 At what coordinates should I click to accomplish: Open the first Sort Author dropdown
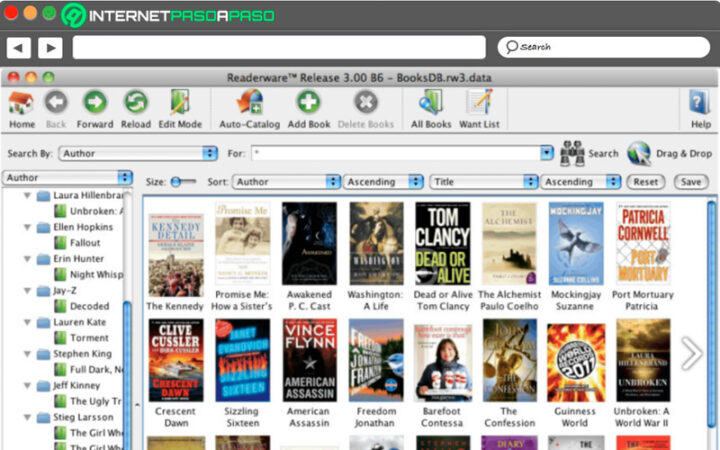pos(287,182)
